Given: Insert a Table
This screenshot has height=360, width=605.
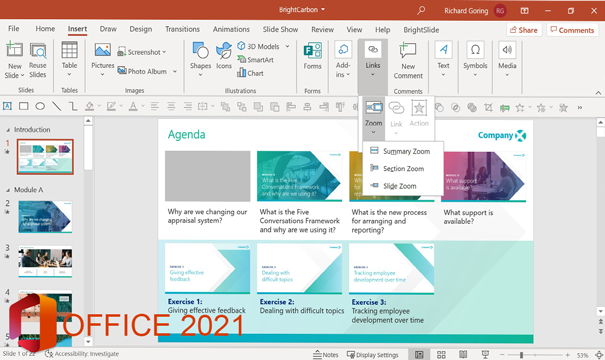Looking at the screenshot, I should (69, 59).
